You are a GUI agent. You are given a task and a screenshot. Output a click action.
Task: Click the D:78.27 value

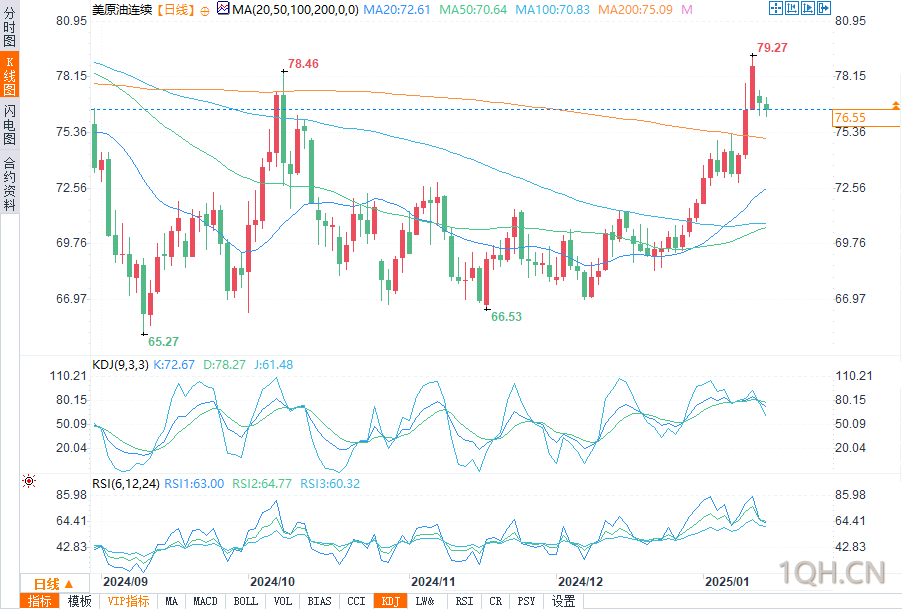click(x=224, y=365)
